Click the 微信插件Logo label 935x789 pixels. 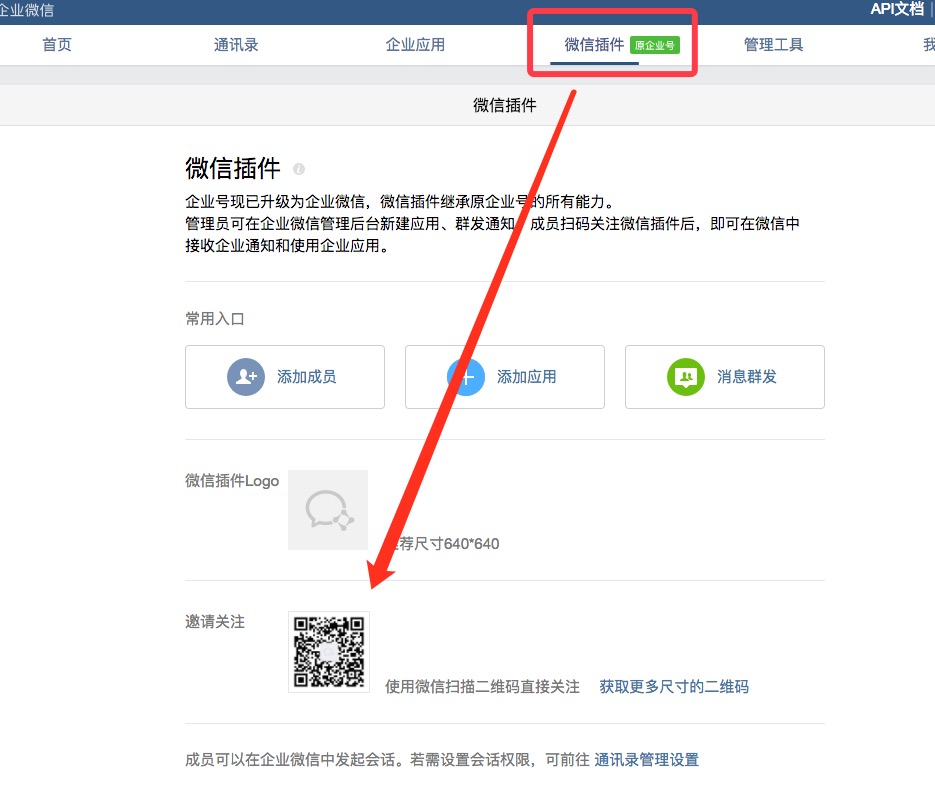[x=232, y=481]
